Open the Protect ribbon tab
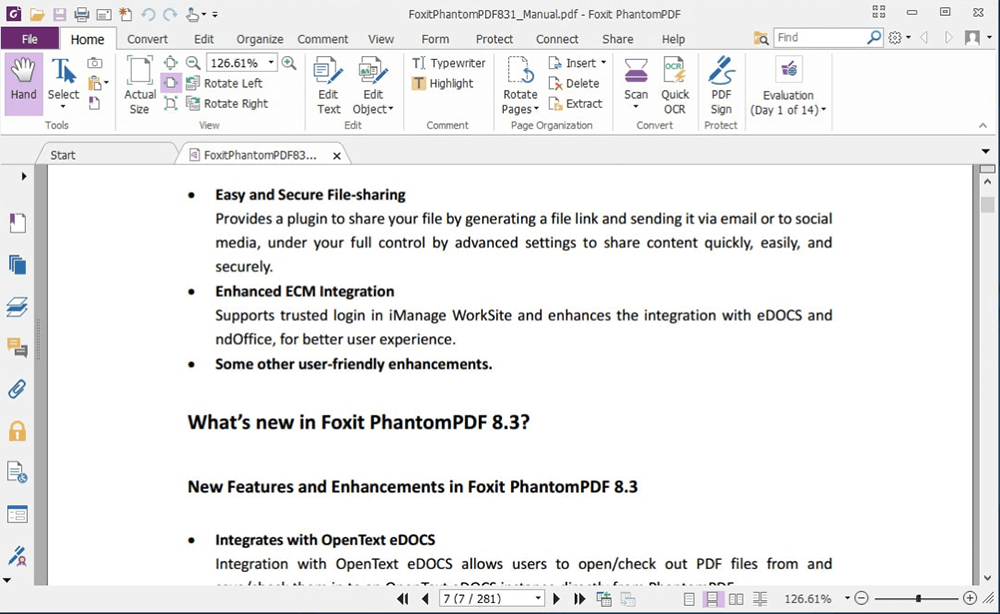Image resolution: width=1000 pixels, height=614 pixels. [x=494, y=39]
